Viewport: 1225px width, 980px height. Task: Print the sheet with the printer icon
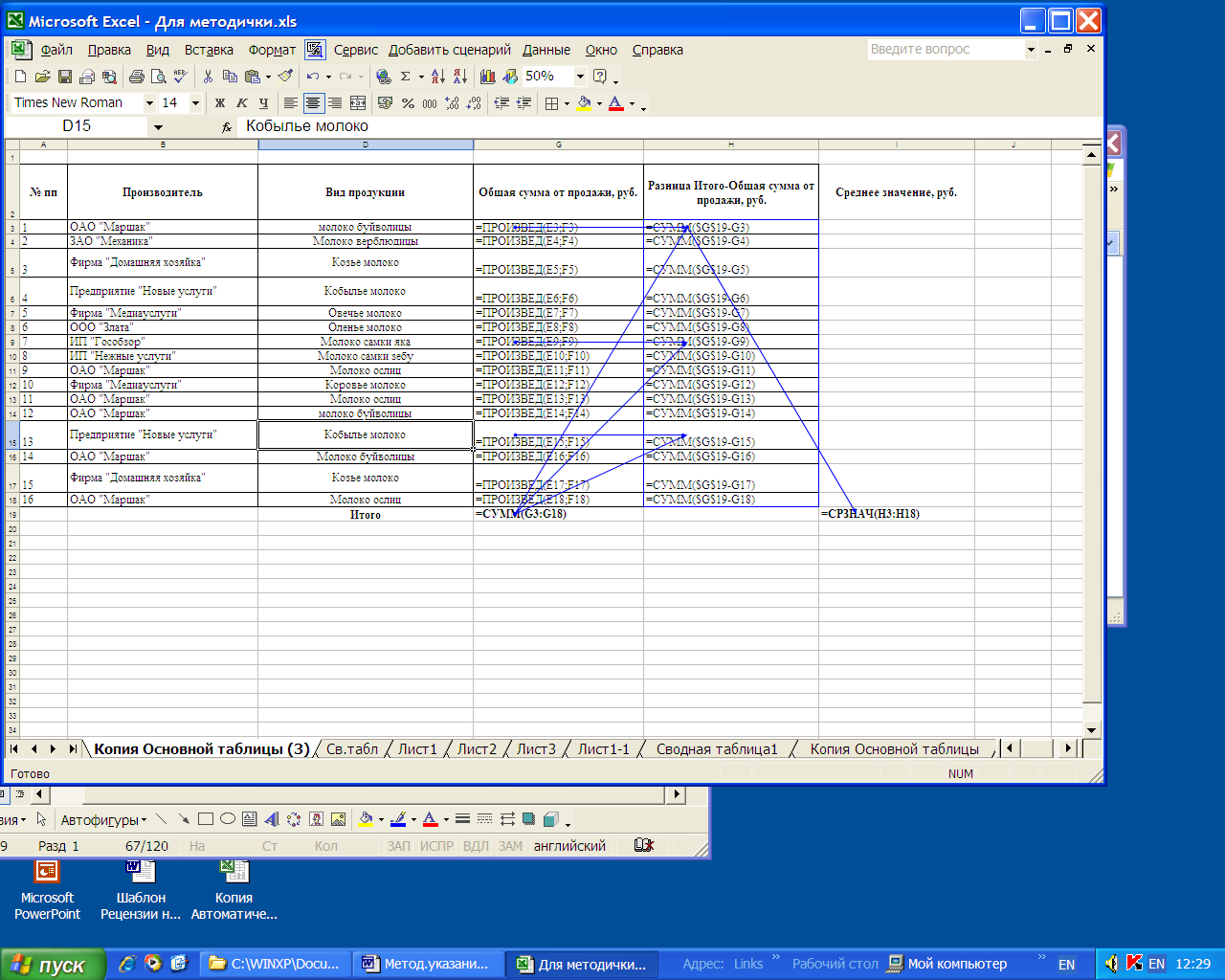click(x=137, y=77)
